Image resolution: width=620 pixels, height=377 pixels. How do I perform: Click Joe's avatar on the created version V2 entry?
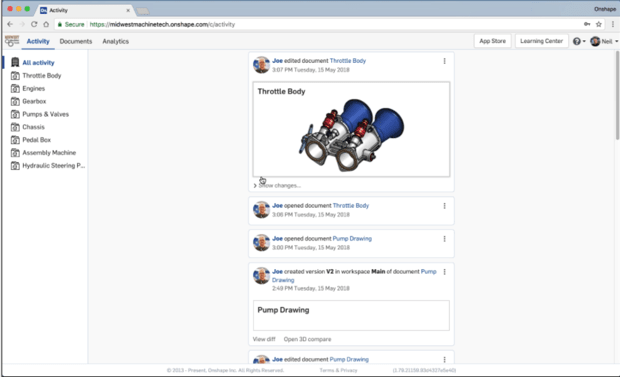pyautogui.click(x=261, y=276)
